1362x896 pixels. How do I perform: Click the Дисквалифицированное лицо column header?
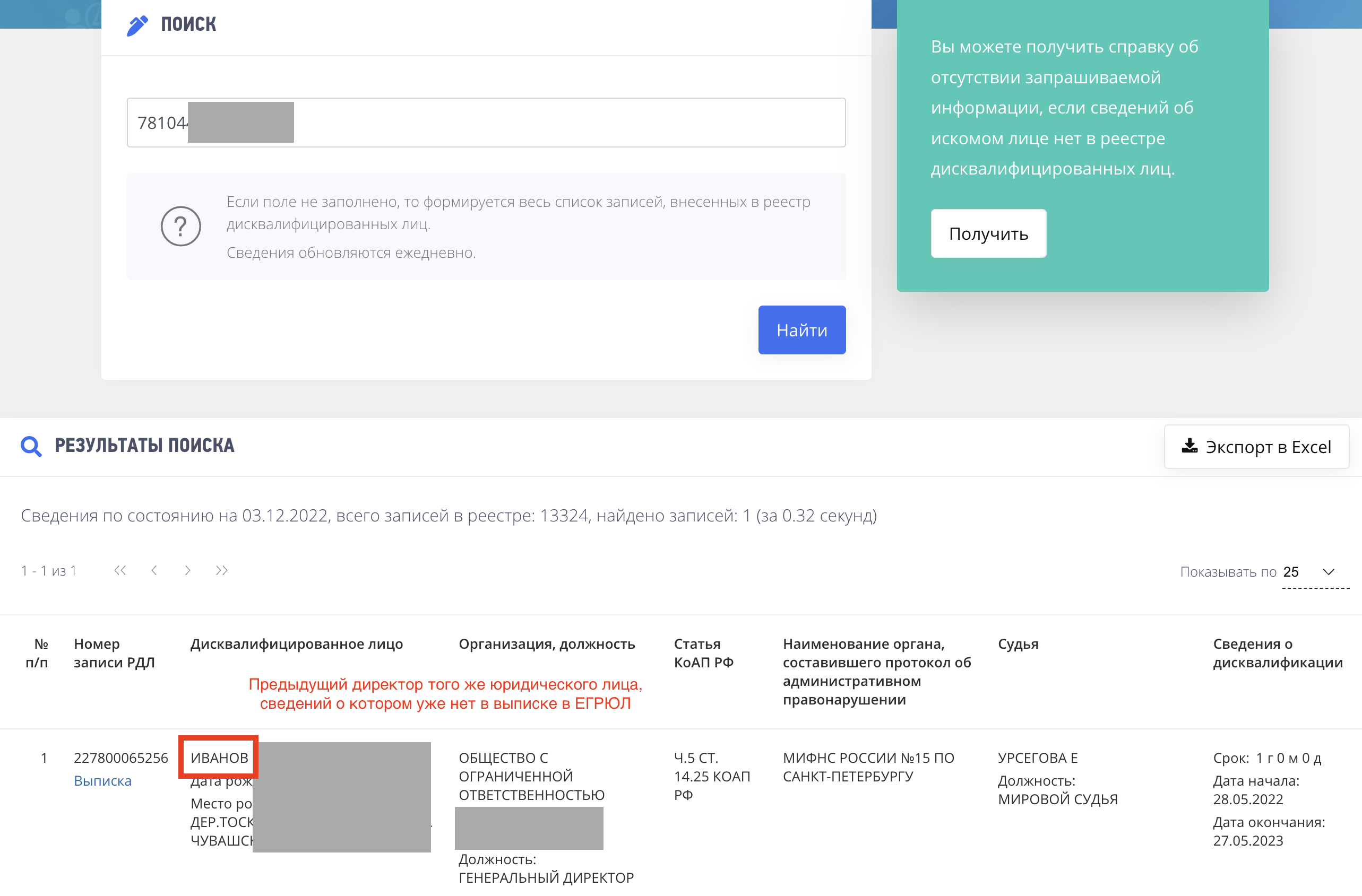click(x=296, y=644)
